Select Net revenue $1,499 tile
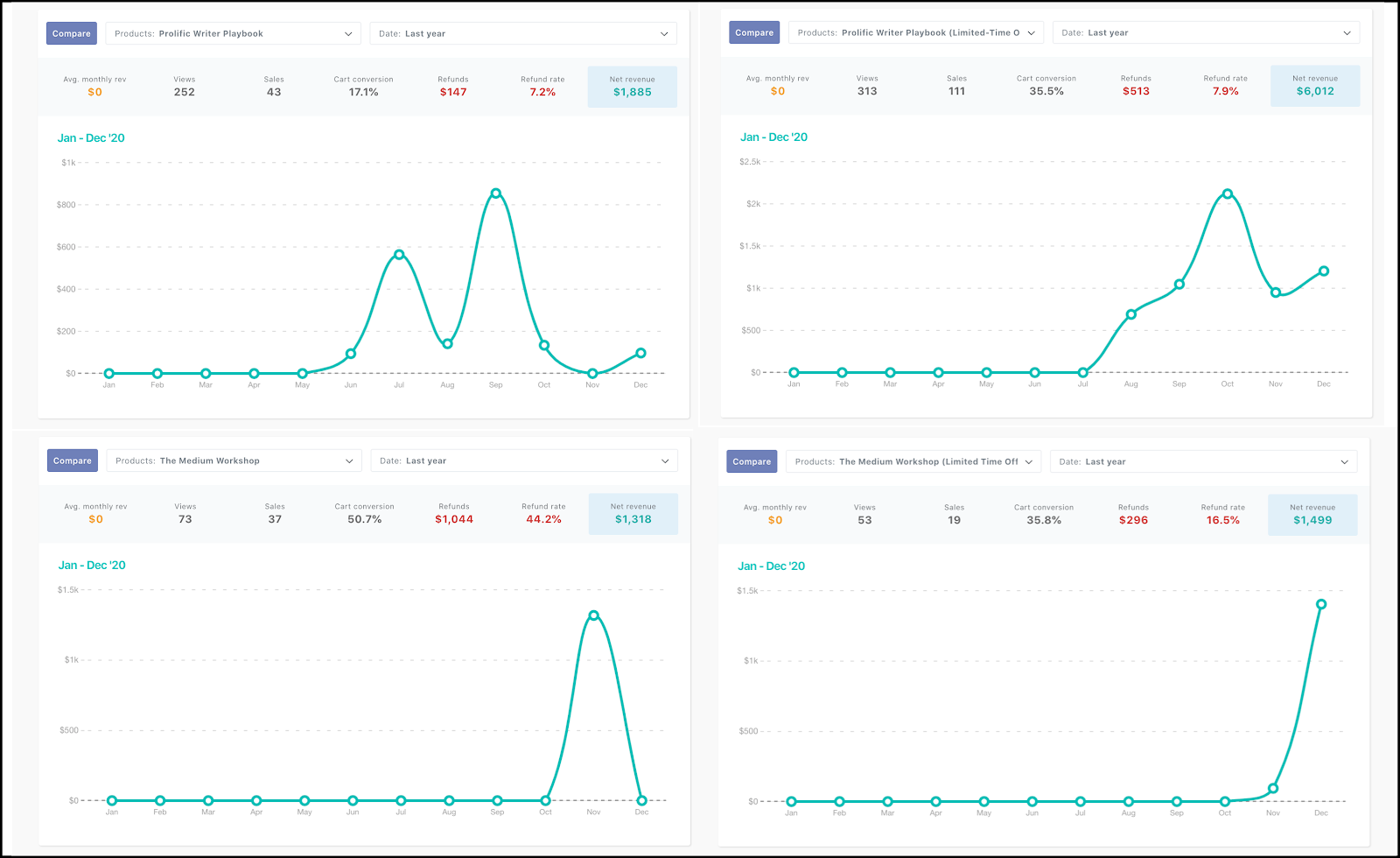Viewport: 1400px width, 858px height. (1312, 515)
